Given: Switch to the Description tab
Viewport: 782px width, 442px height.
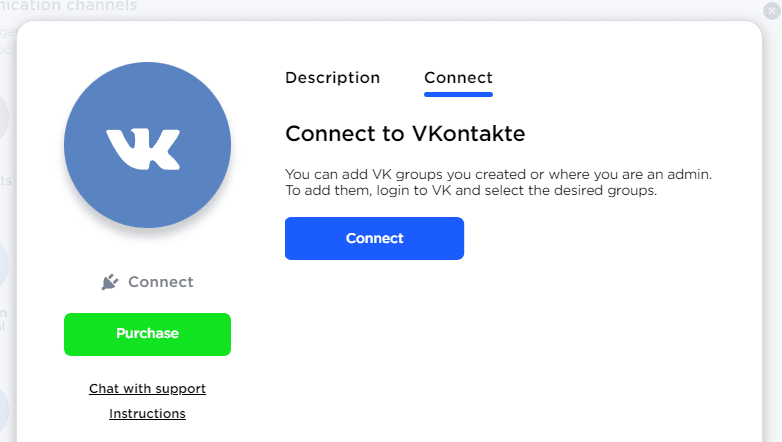Looking at the screenshot, I should click(332, 78).
